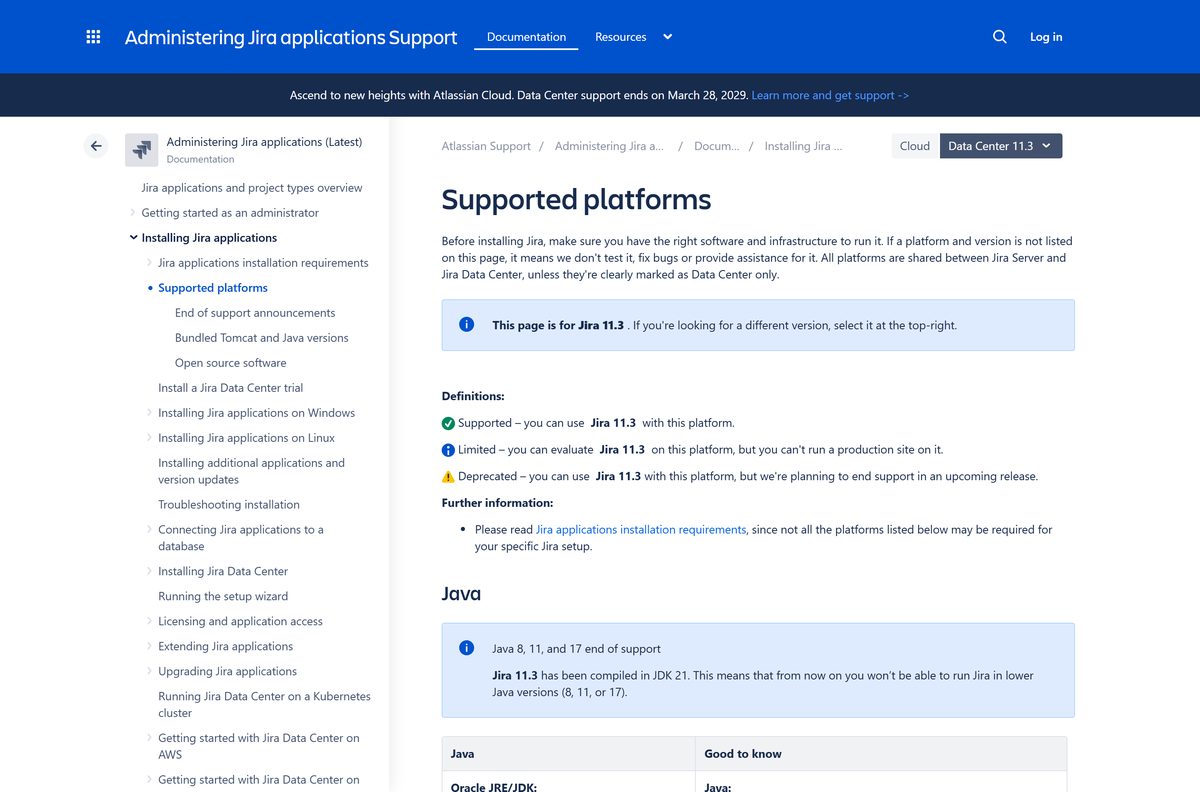The width and height of the screenshot is (1200, 792).
Task: Select Supported platforms in sidebar
Action: click(213, 288)
